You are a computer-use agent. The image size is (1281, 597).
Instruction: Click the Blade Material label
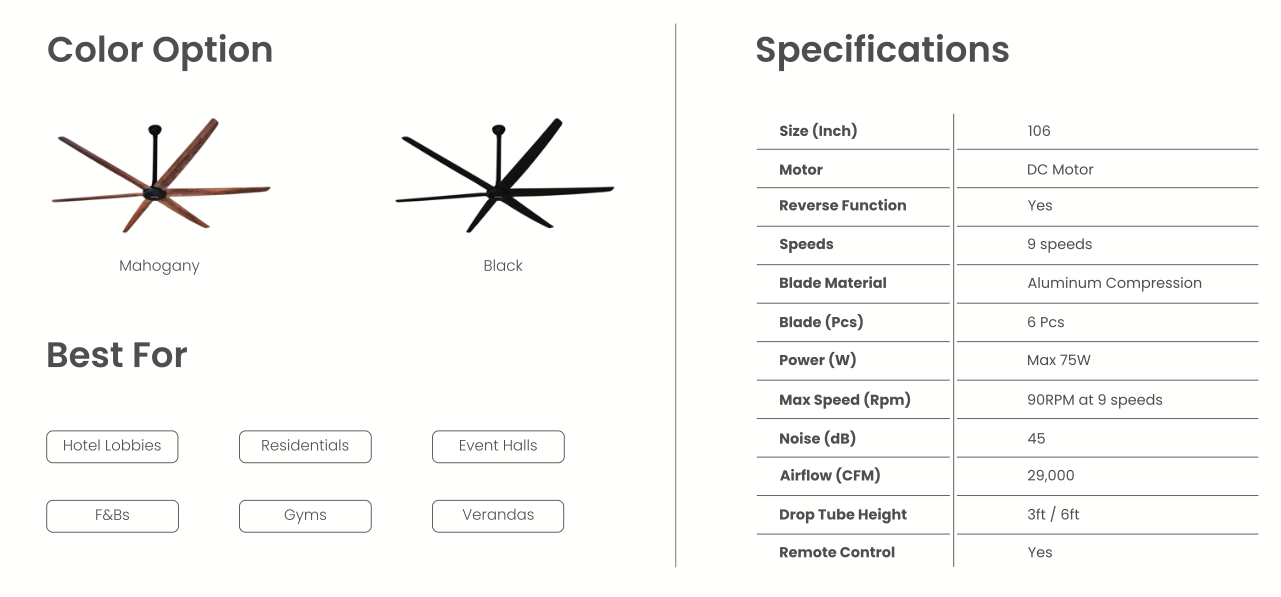pos(833,283)
